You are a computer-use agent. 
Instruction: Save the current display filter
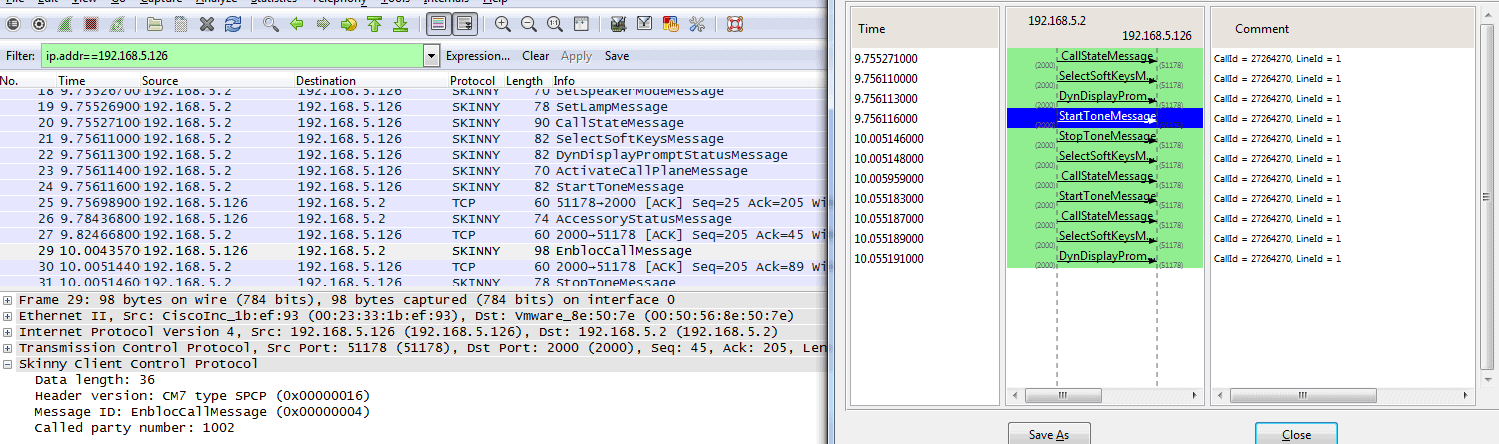click(617, 56)
